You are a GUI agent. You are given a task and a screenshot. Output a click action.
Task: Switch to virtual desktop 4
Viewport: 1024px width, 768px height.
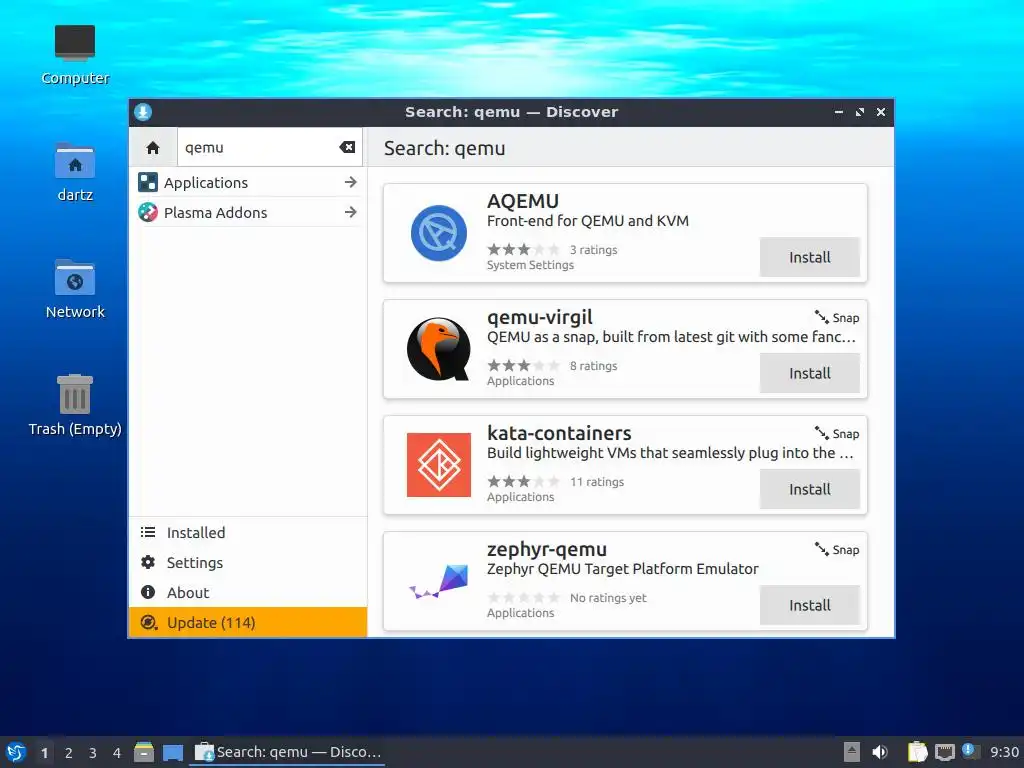pyautogui.click(x=117, y=753)
